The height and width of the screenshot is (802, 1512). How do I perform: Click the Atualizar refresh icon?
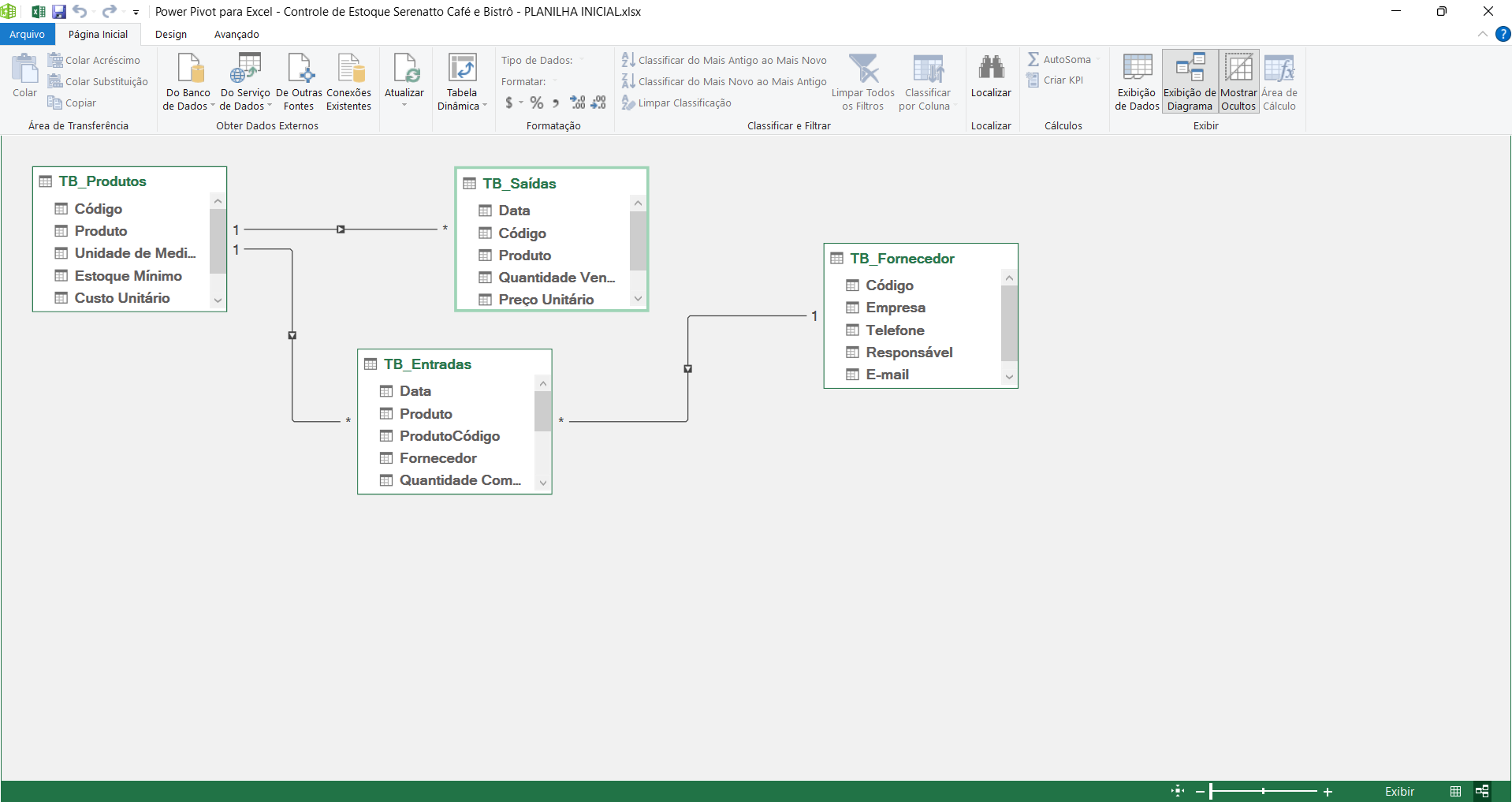pos(404,69)
